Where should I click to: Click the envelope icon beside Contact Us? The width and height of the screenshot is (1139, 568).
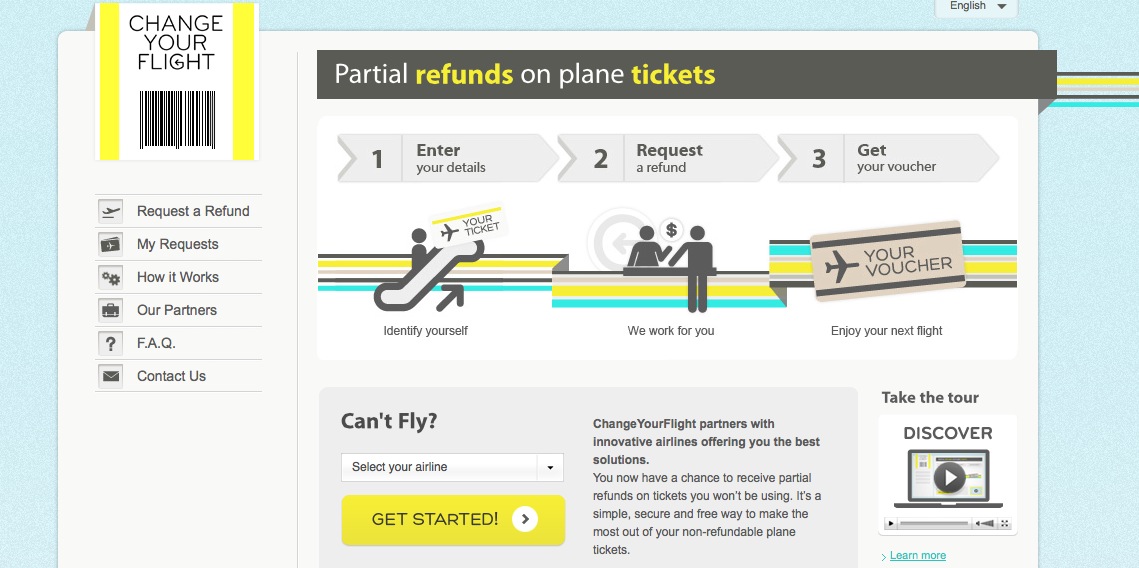(x=110, y=376)
